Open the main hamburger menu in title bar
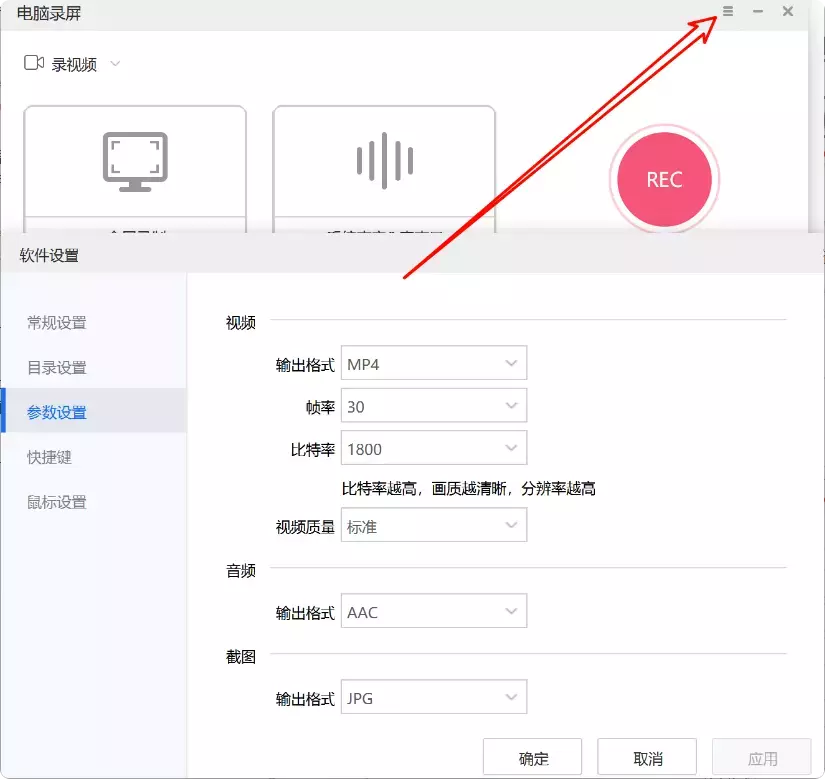825x779 pixels. pos(728,12)
